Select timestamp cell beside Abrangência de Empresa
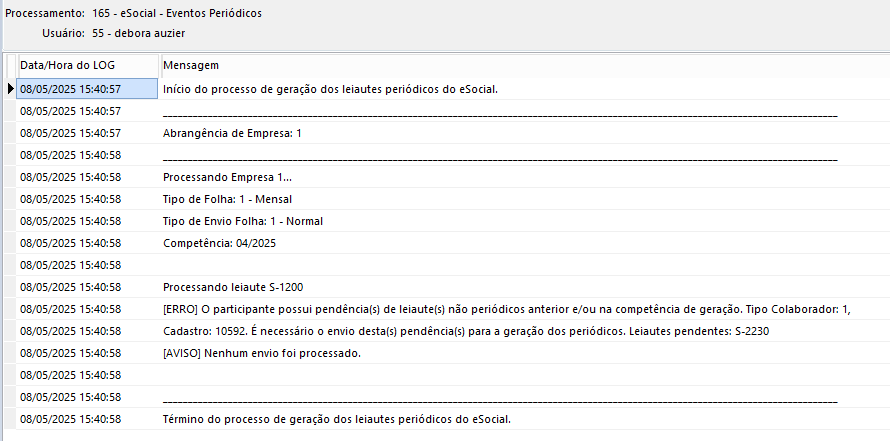This screenshot has width=890, height=441. 87,133
